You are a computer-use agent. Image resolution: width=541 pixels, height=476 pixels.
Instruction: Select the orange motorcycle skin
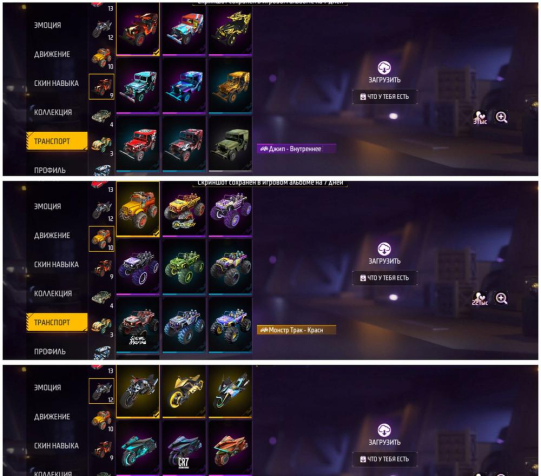(230, 448)
